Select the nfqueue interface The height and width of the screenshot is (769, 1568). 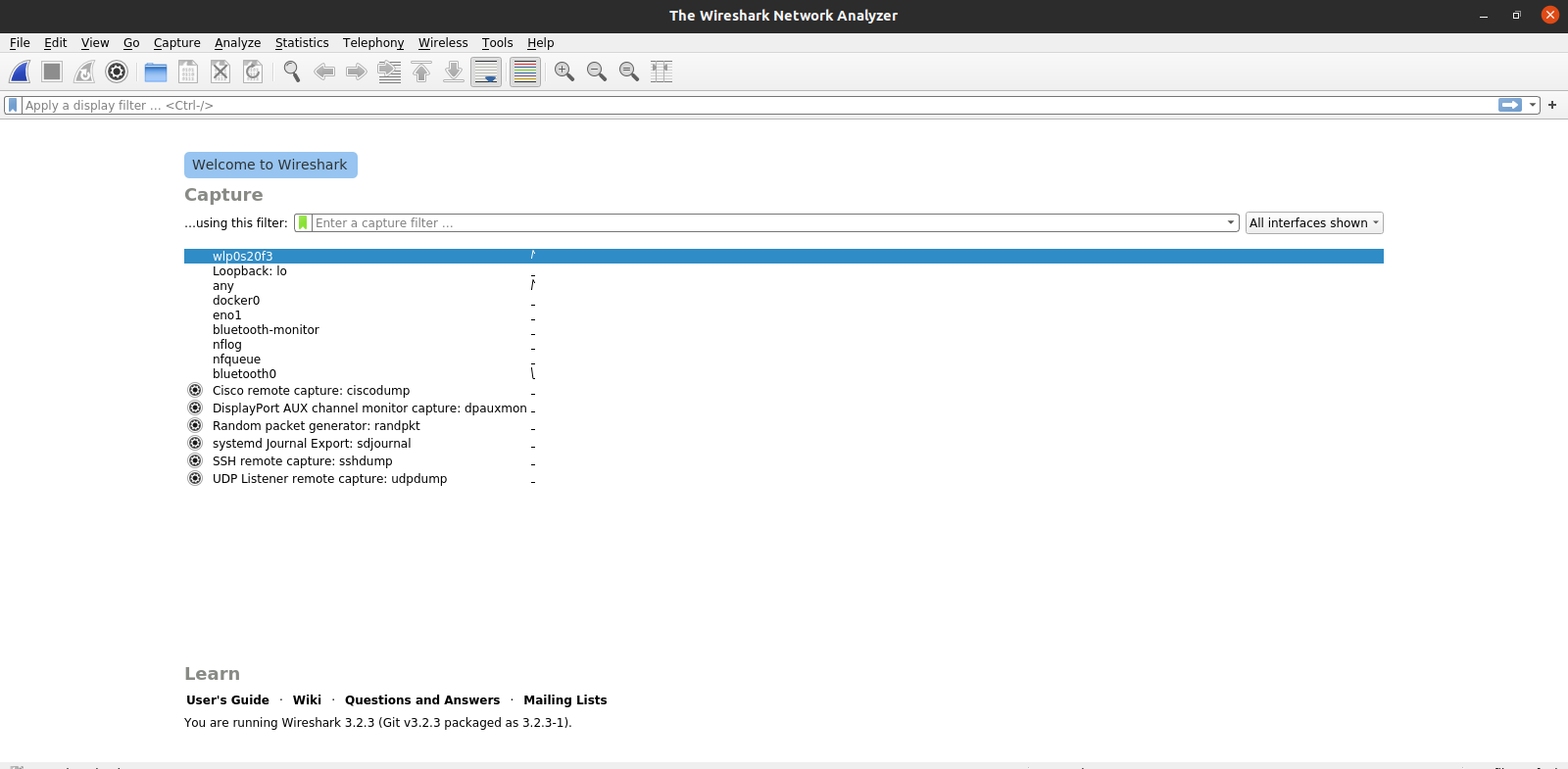[784, 360]
